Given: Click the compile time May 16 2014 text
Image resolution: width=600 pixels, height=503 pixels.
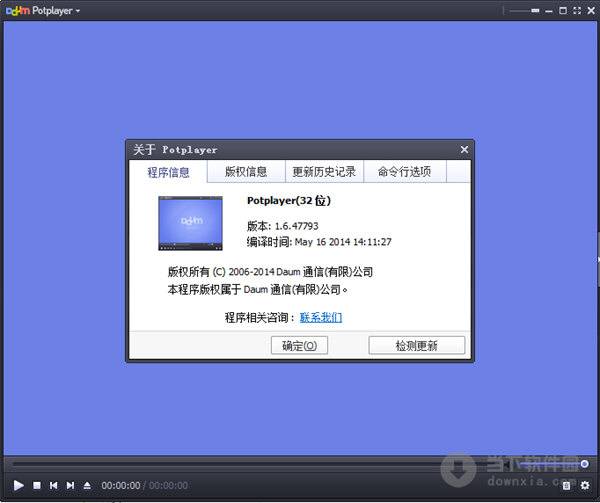Looking at the screenshot, I should (343, 242).
